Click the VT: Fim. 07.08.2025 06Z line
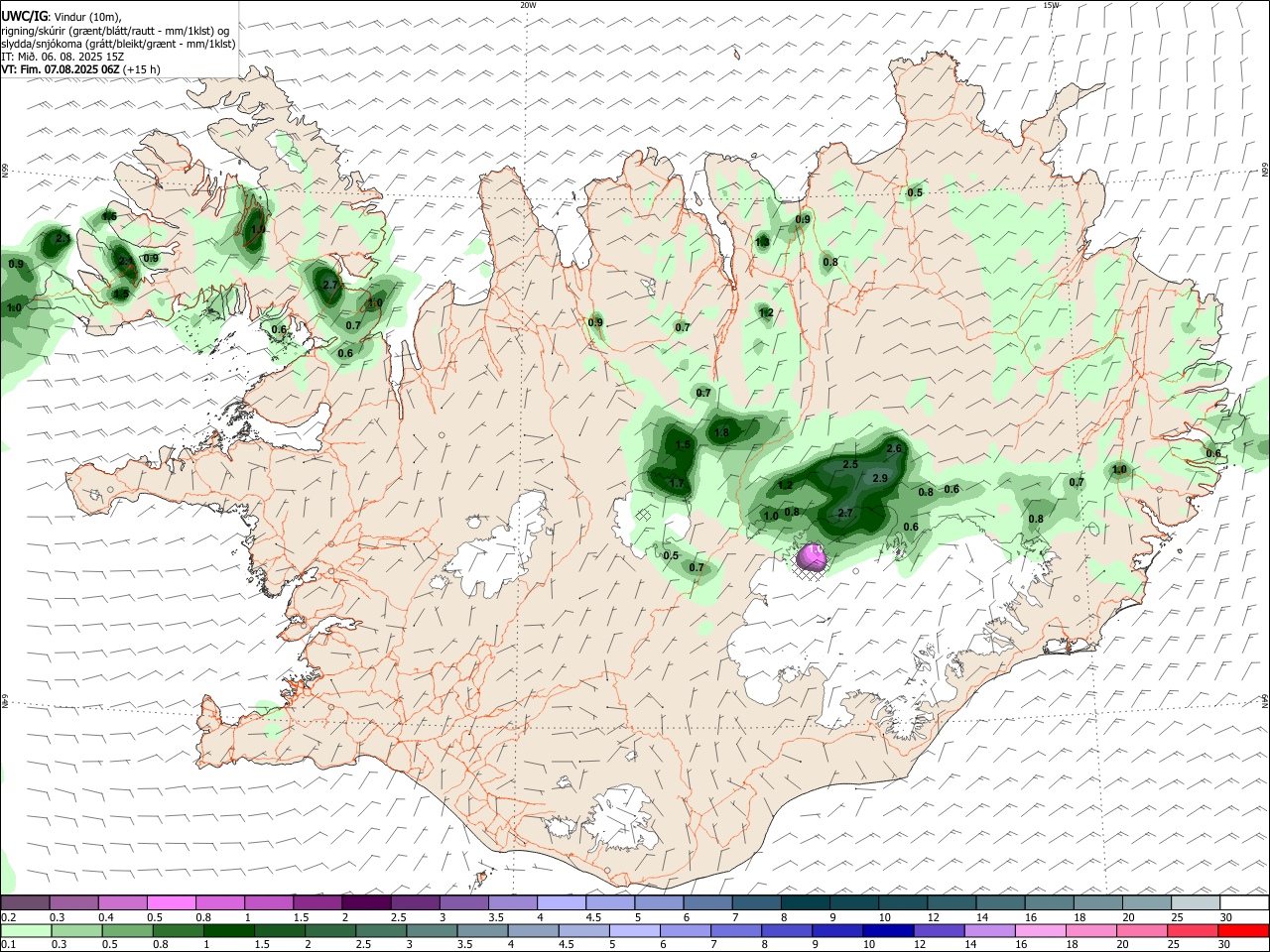The image size is (1270, 952). click(61, 69)
